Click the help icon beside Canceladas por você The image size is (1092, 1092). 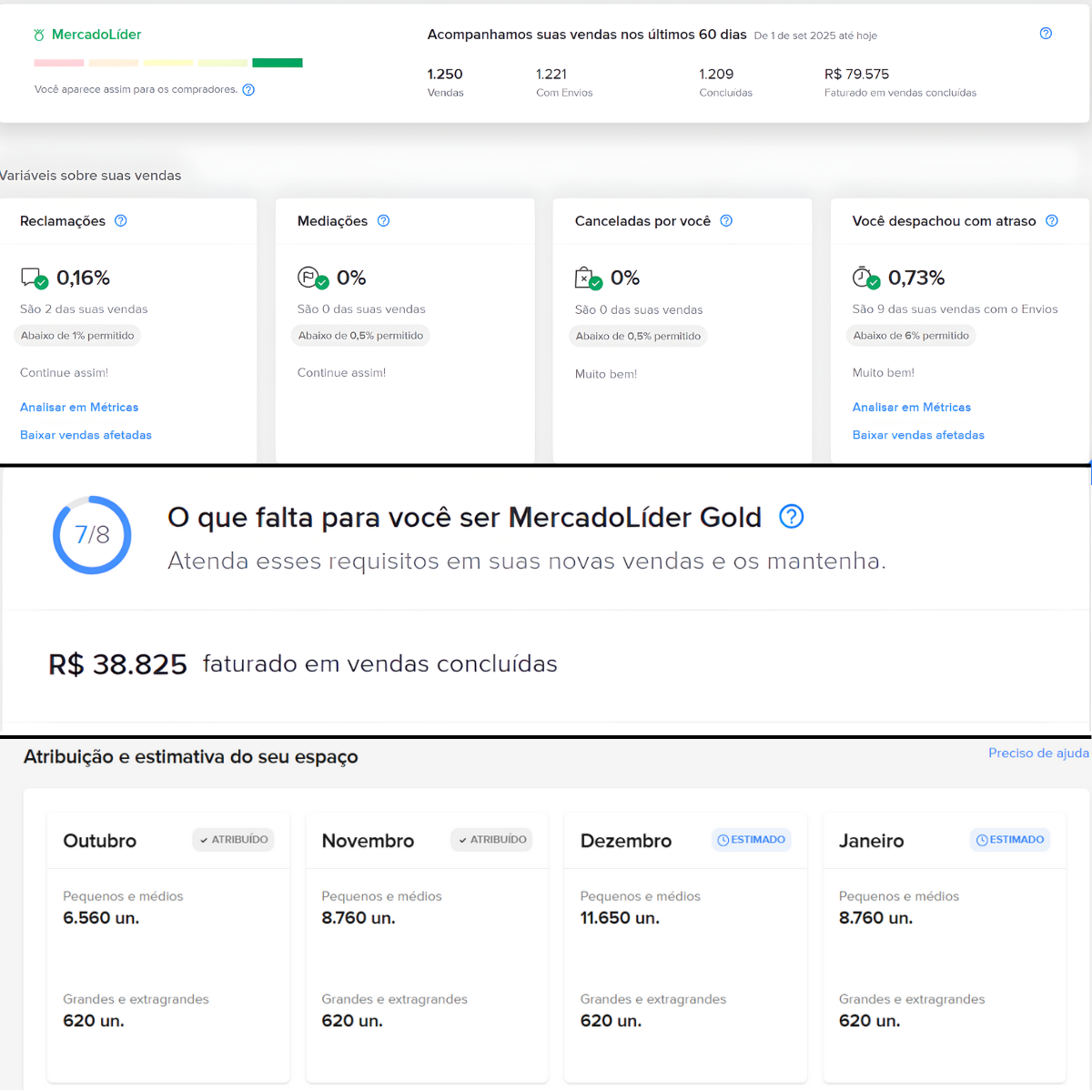tap(725, 220)
